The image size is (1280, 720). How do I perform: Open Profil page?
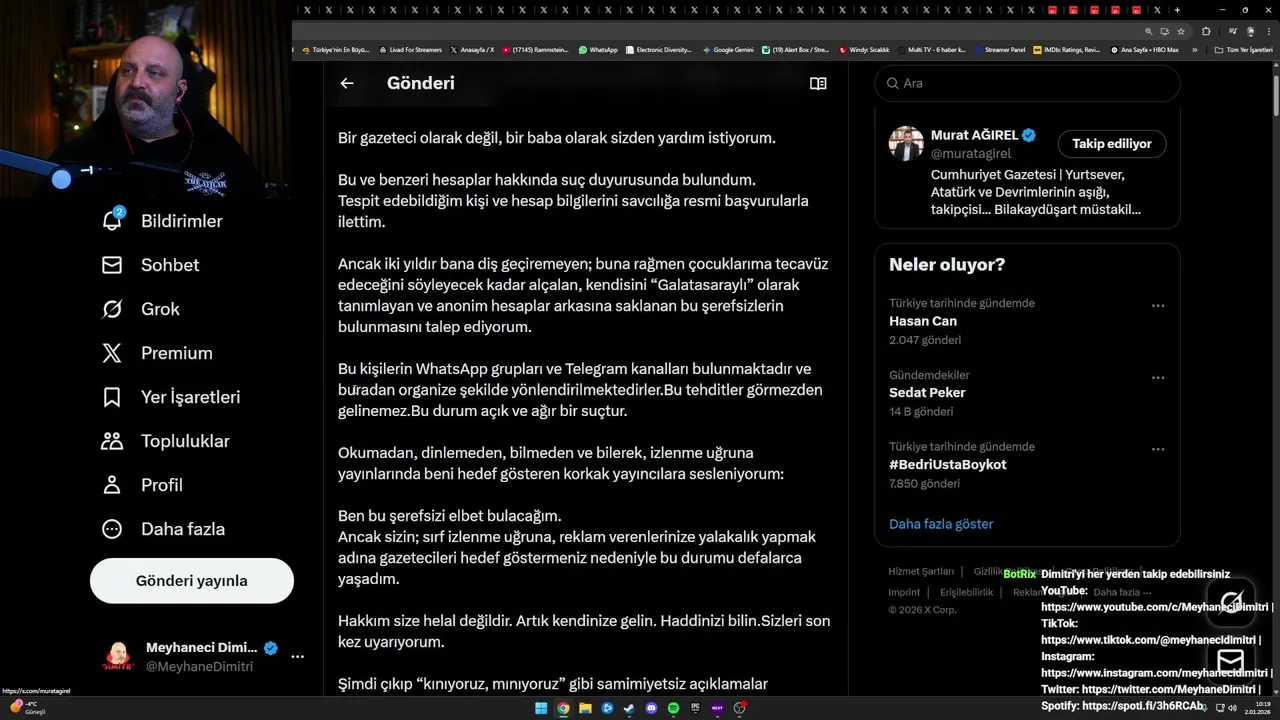pyautogui.click(x=142, y=485)
